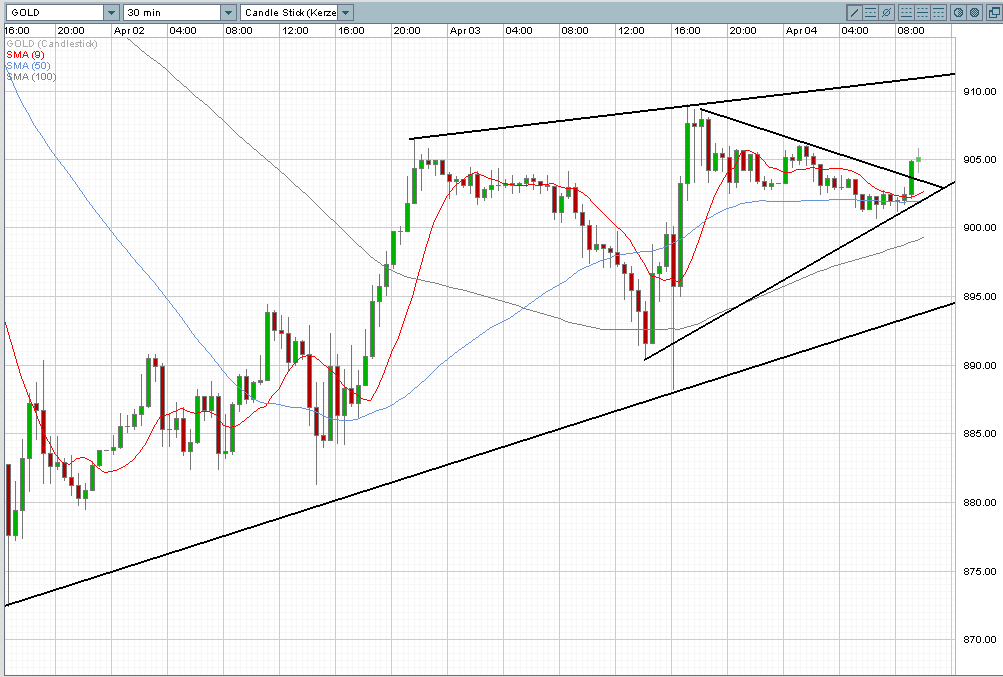Click the crossed-out circle delete drawings icon
The height and width of the screenshot is (677, 1003).
[x=887, y=12]
